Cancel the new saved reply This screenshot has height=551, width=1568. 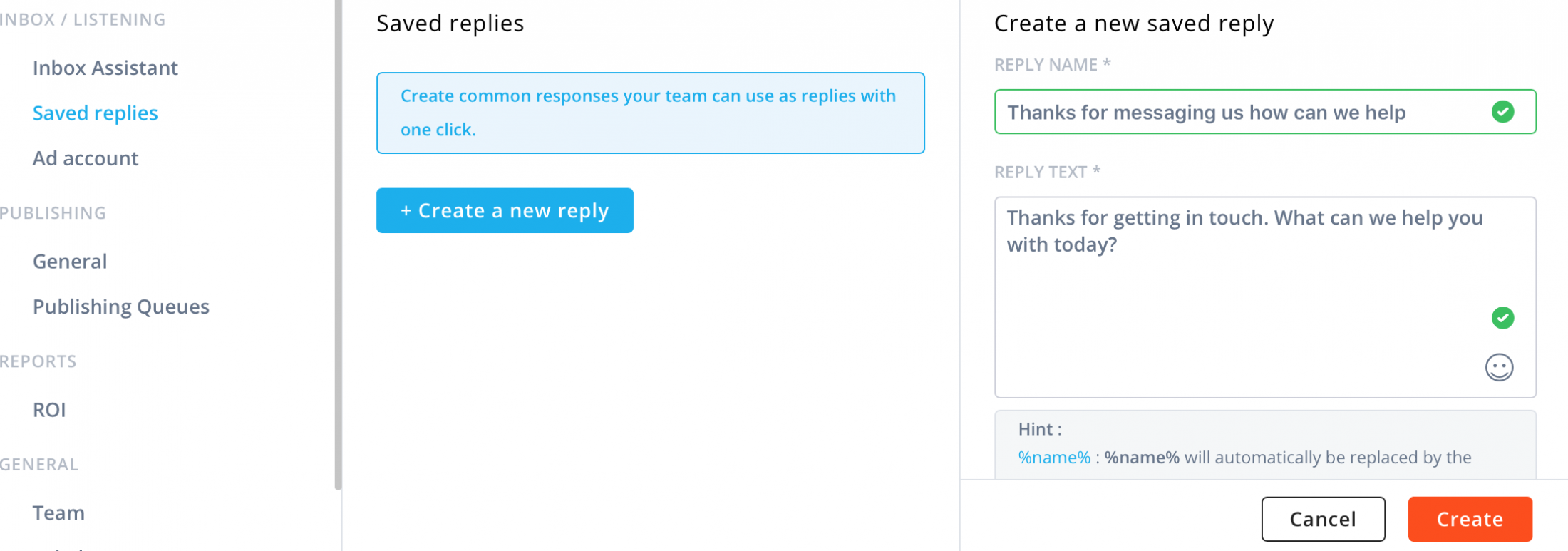[1323, 519]
